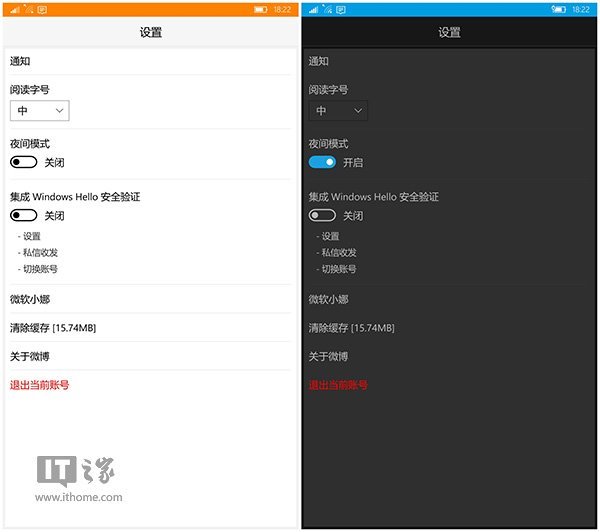Click red 退出当前账号 link in light theme
This screenshot has width=600, height=532.
(39, 385)
